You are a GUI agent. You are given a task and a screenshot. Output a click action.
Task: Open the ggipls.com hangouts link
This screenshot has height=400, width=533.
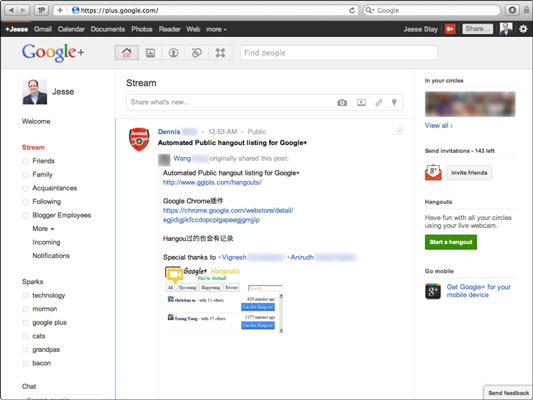212,182
